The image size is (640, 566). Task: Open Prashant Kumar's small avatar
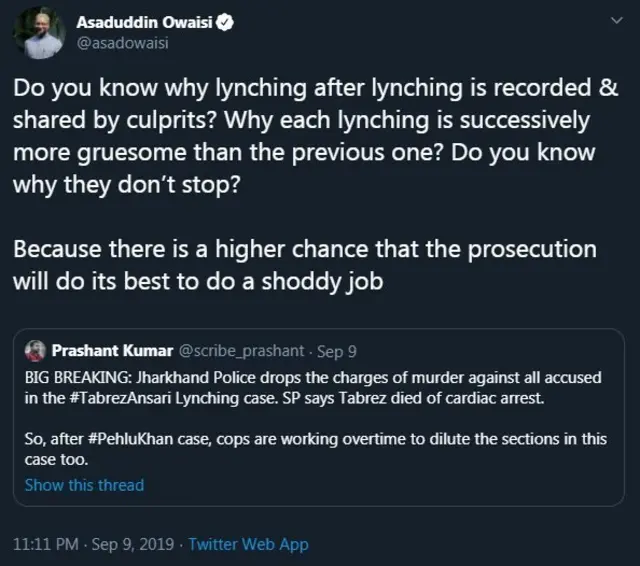[x=35, y=351]
